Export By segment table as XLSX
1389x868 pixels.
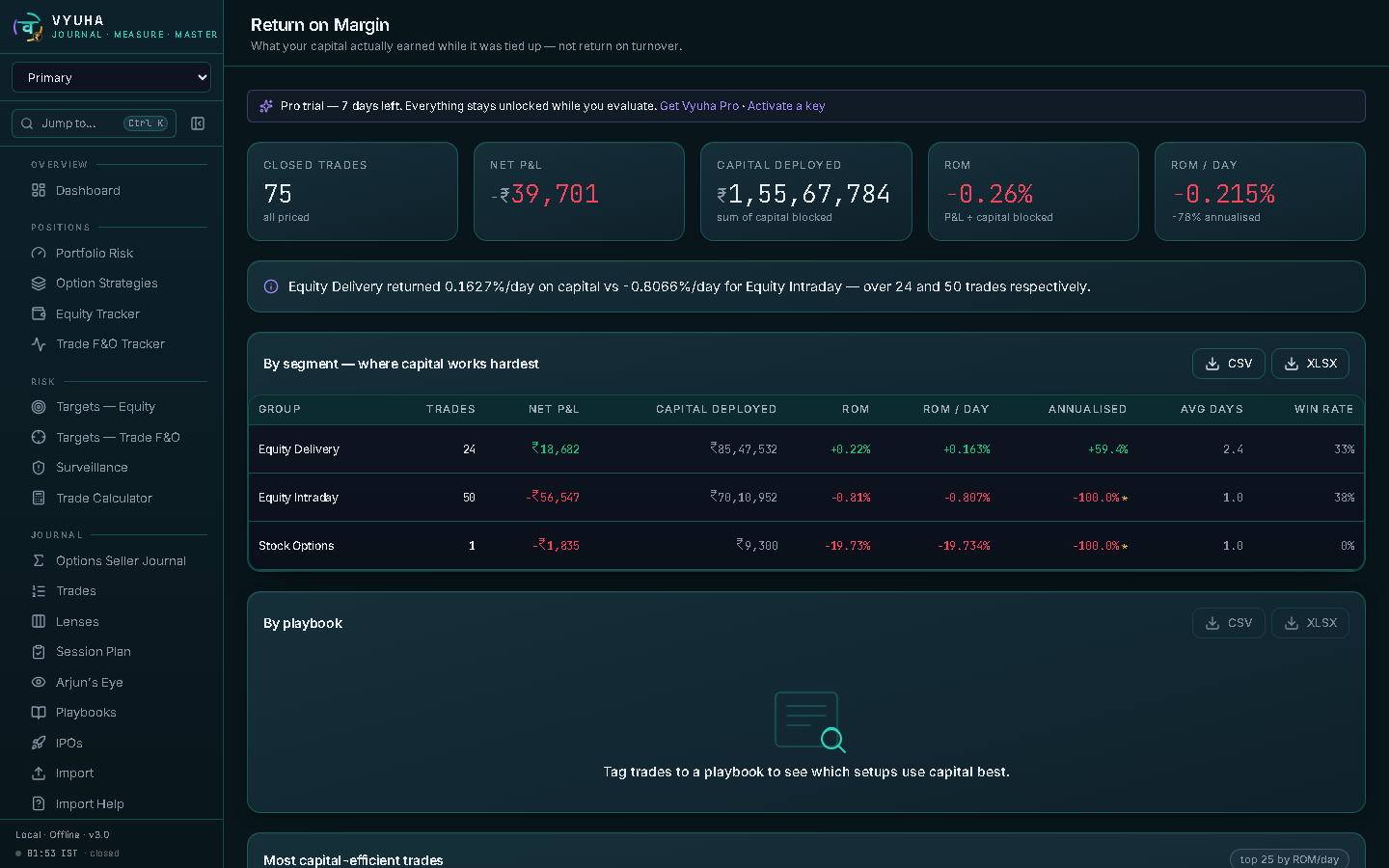pos(1310,364)
